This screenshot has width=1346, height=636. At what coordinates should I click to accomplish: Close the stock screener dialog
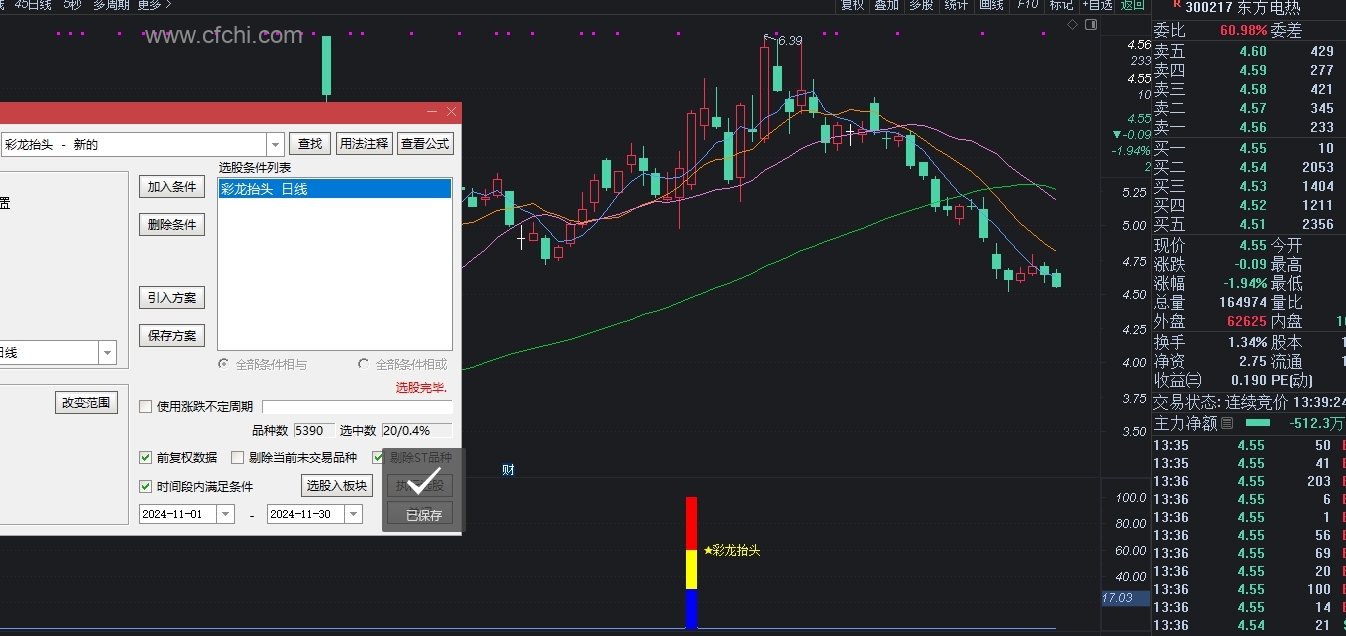pos(452,112)
